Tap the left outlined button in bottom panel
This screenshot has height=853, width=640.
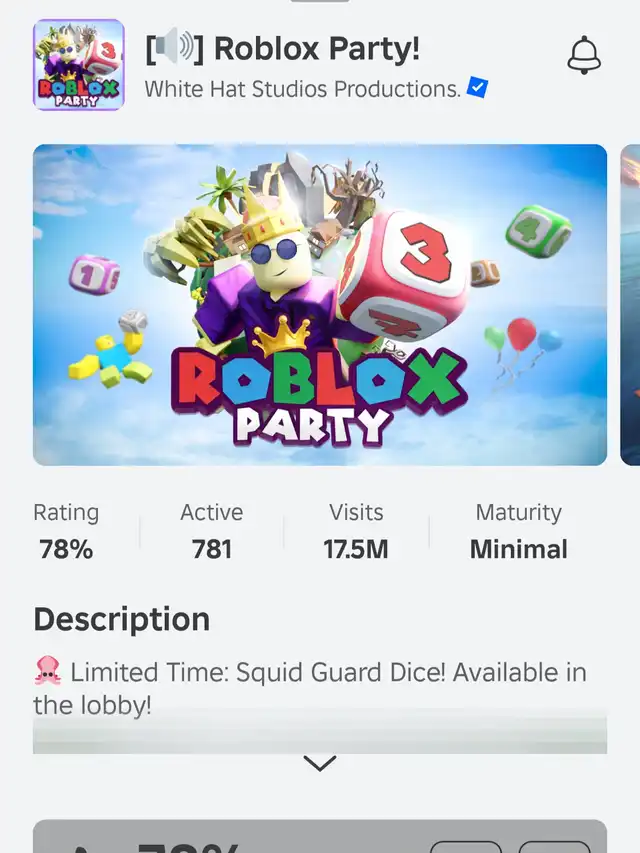tap(466, 848)
